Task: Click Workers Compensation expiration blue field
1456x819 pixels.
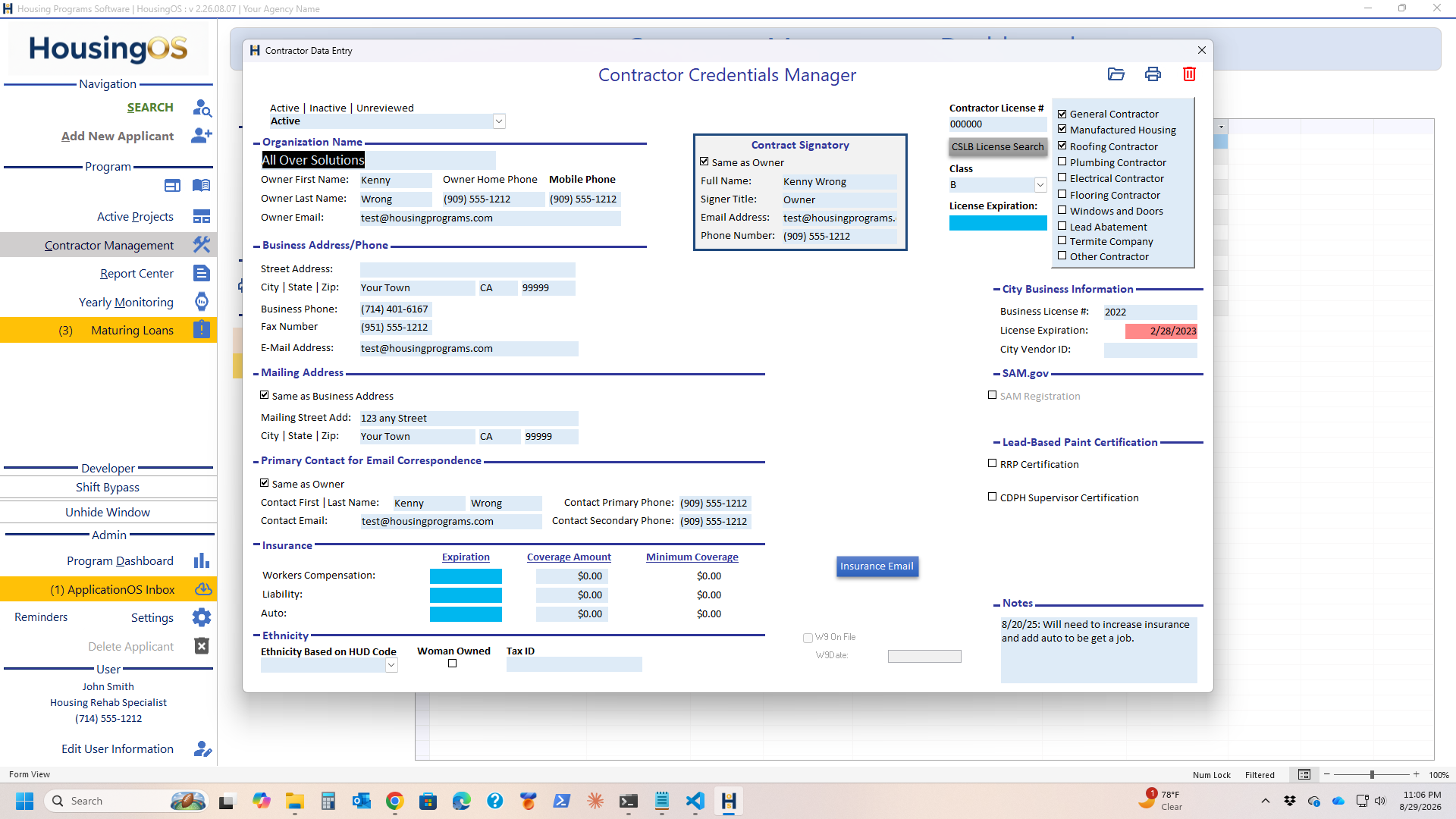Action: pos(466,576)
